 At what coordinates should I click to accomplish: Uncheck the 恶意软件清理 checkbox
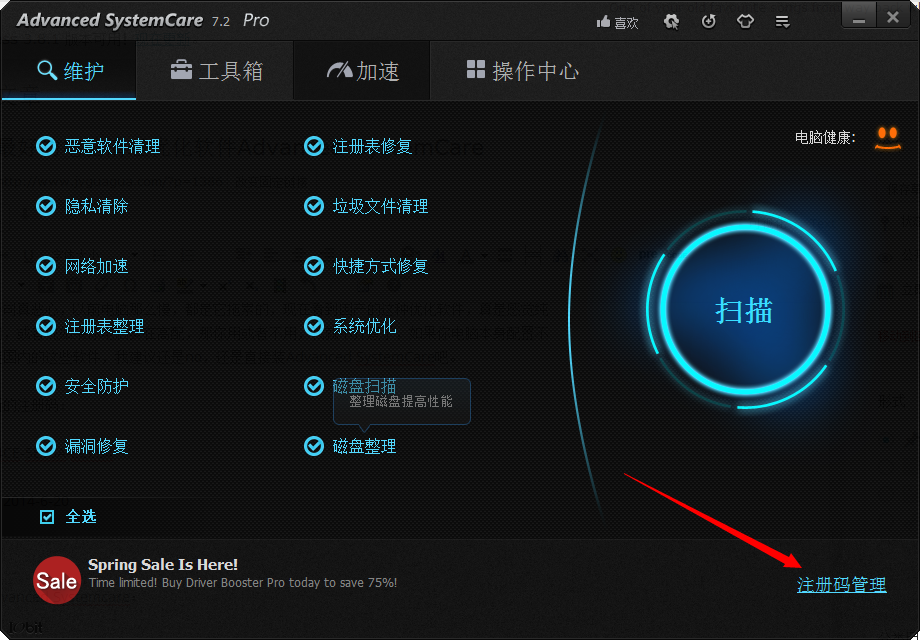(x=46, y=146)
